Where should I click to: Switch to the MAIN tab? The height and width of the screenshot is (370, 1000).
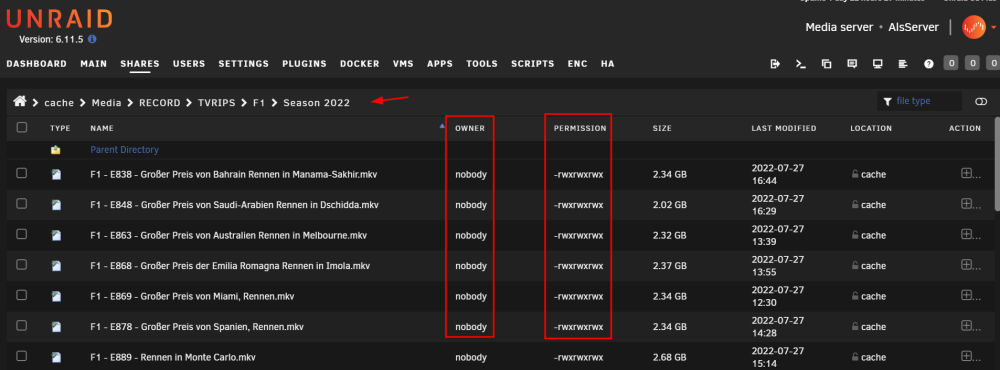[x=94, y=64]
